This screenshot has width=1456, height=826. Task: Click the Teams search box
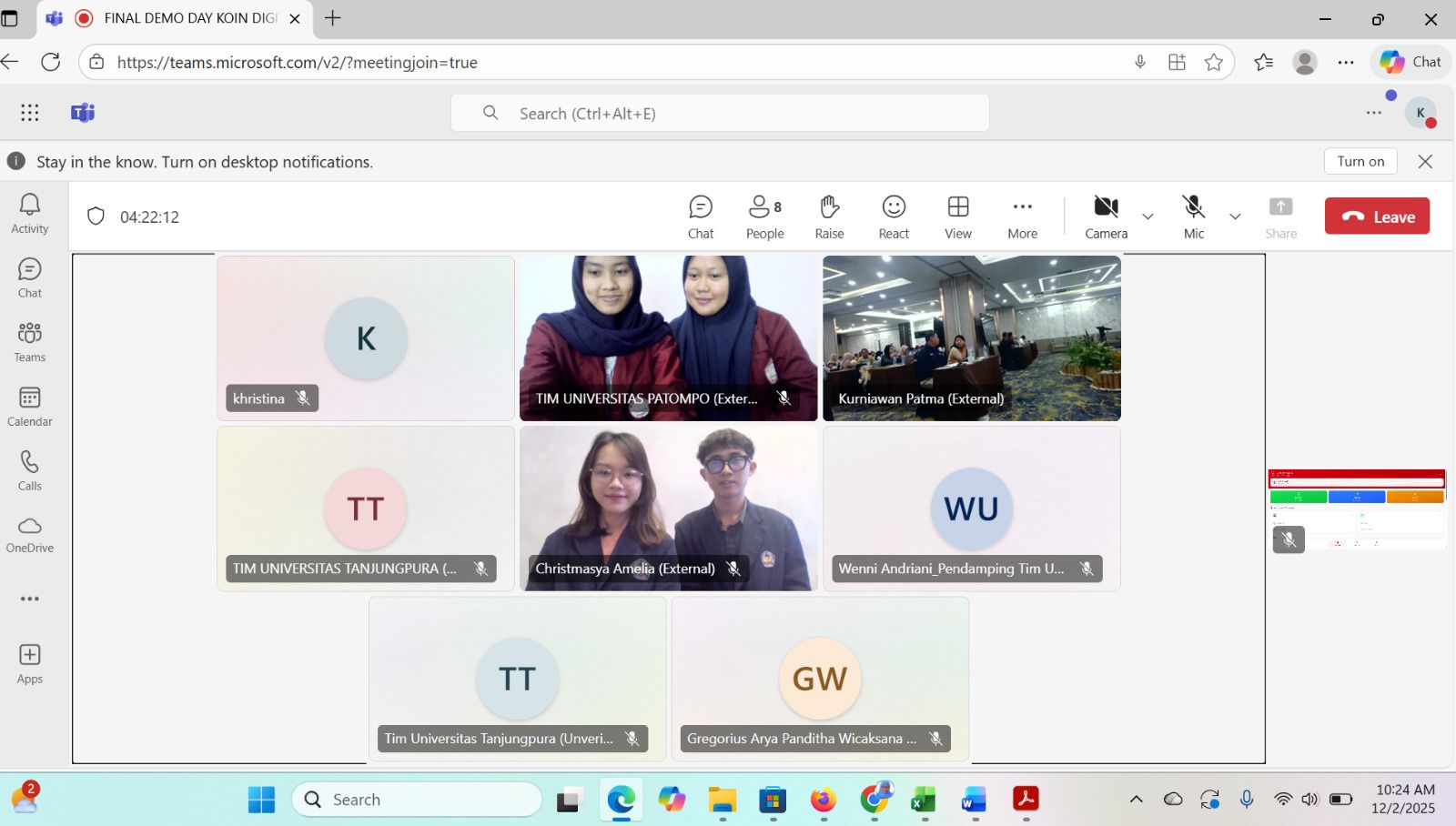click(720, 114)
